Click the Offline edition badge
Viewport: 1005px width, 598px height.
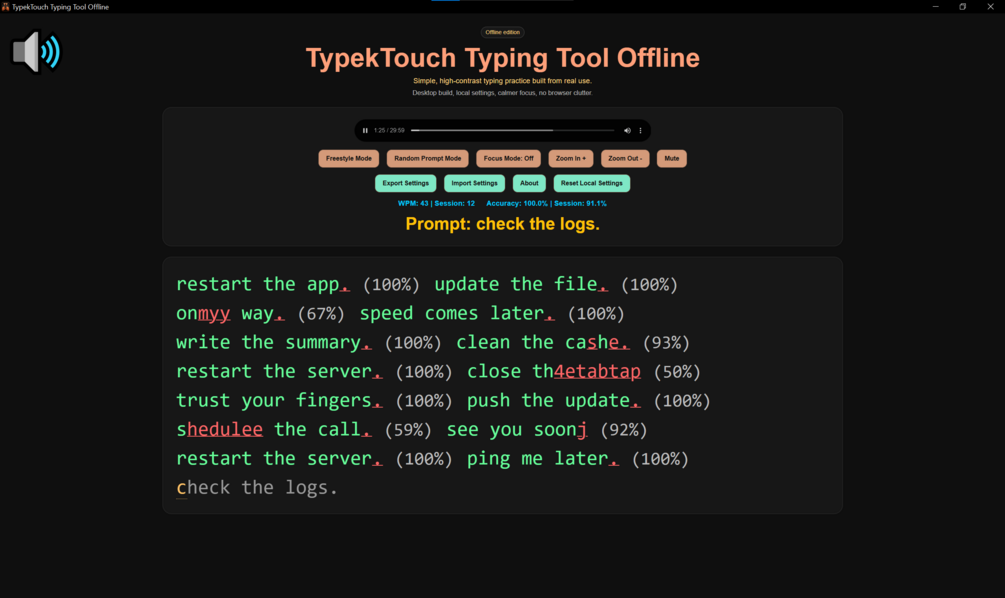pyautogui.click(x=502, y=32)
